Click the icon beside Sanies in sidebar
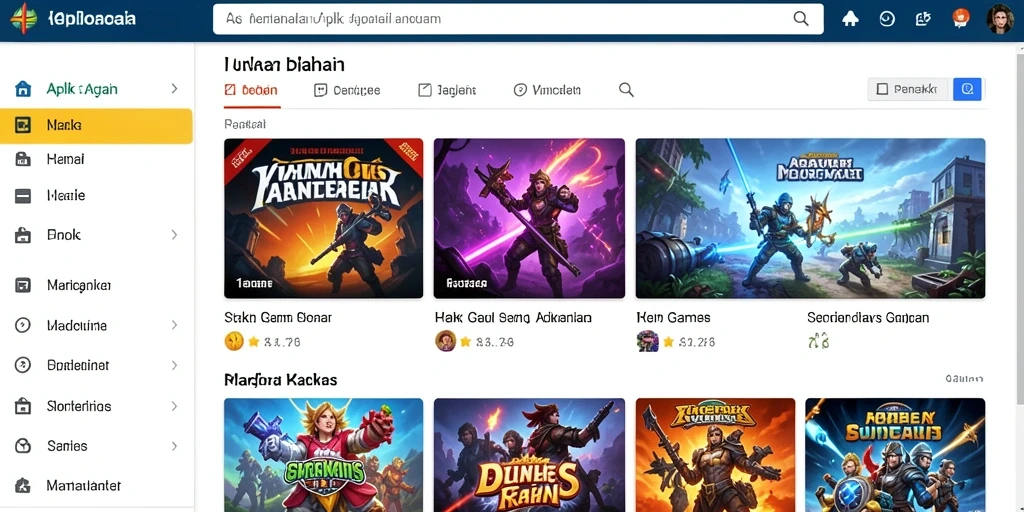Screen dimensions: 1024x512 (23, 446)
